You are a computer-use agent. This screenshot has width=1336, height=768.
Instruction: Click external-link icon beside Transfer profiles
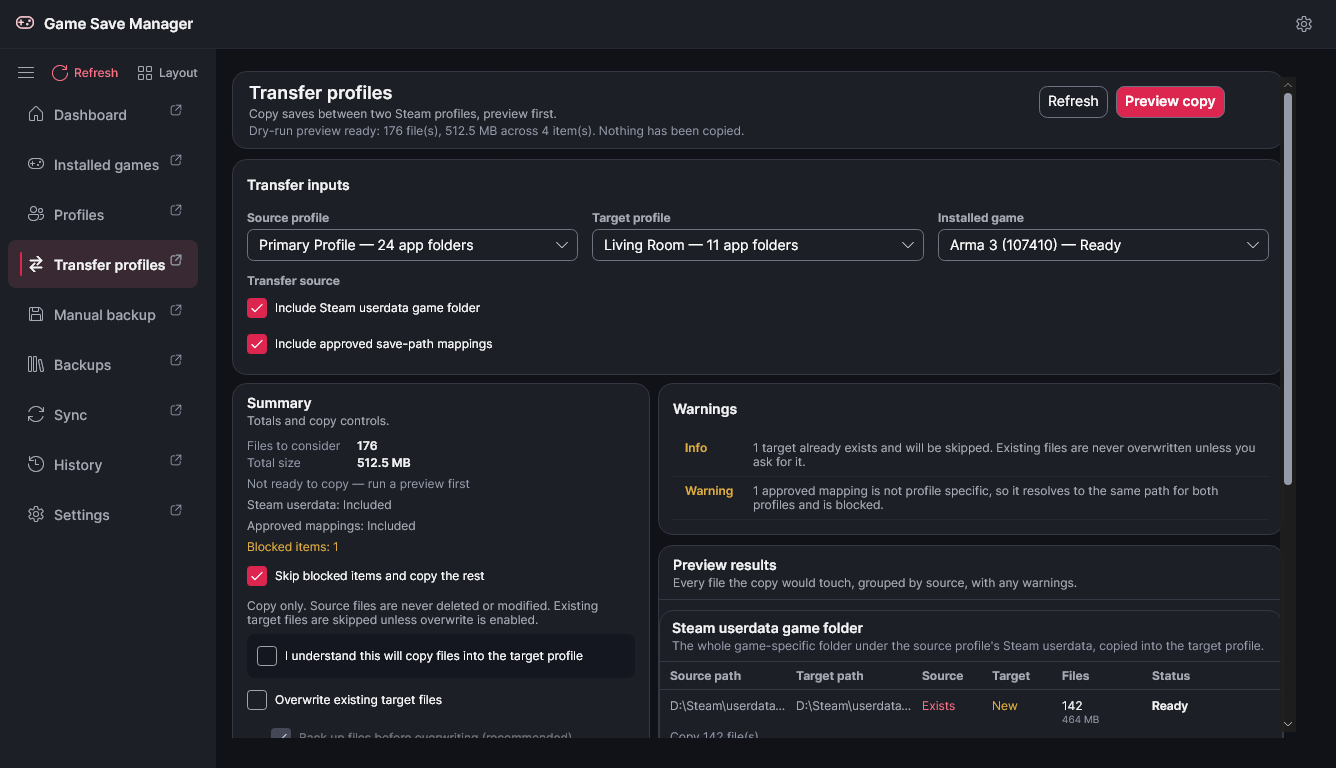click(x=176, y=260)
